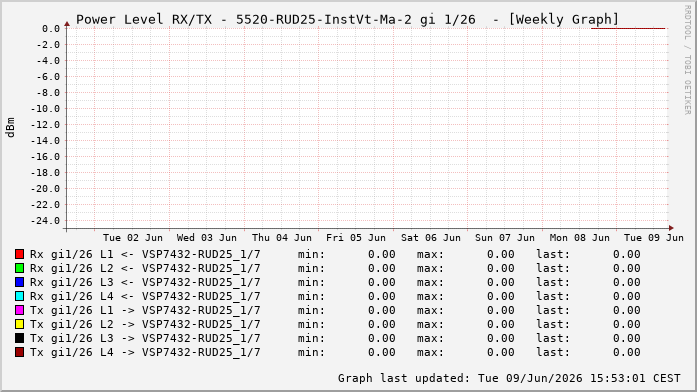Click the Graph last updated timestamp
The image size is (697, 392).
[x=509, y=378]
